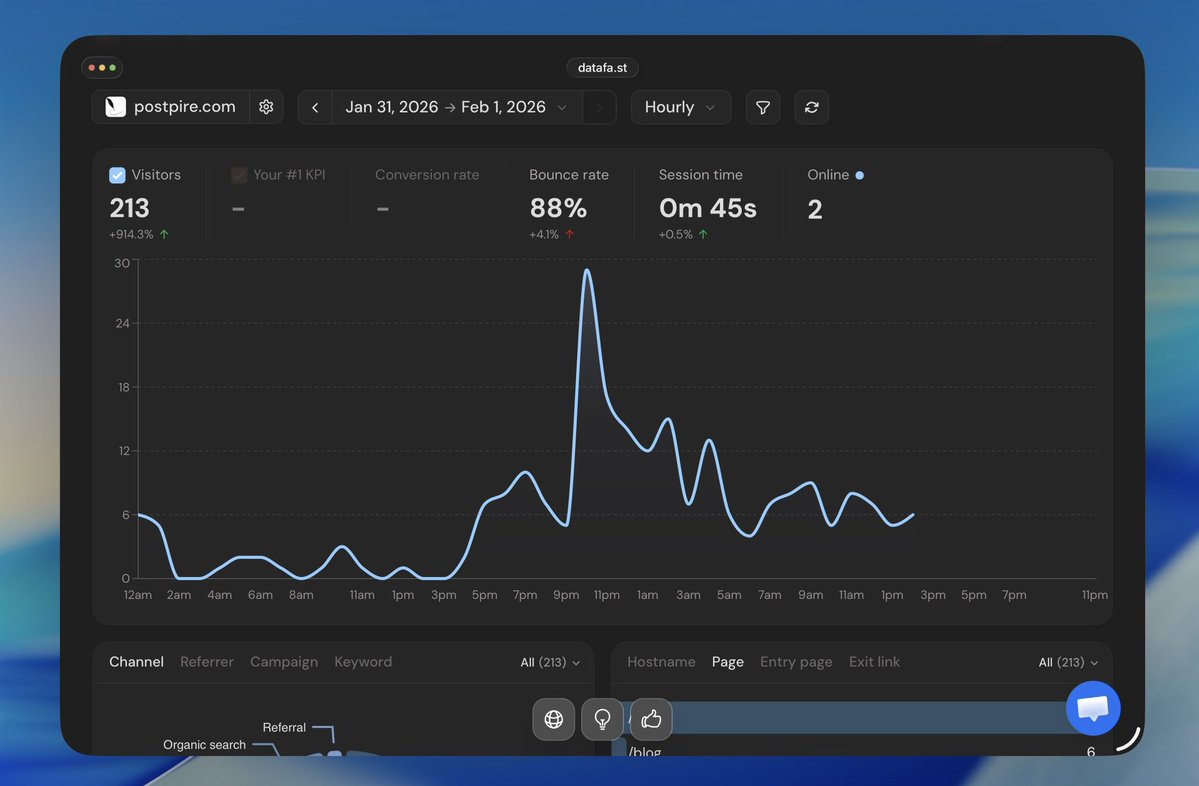The image size is (1199, 786).
Task: Click Session time green up arrow
Action: (703, 234)
